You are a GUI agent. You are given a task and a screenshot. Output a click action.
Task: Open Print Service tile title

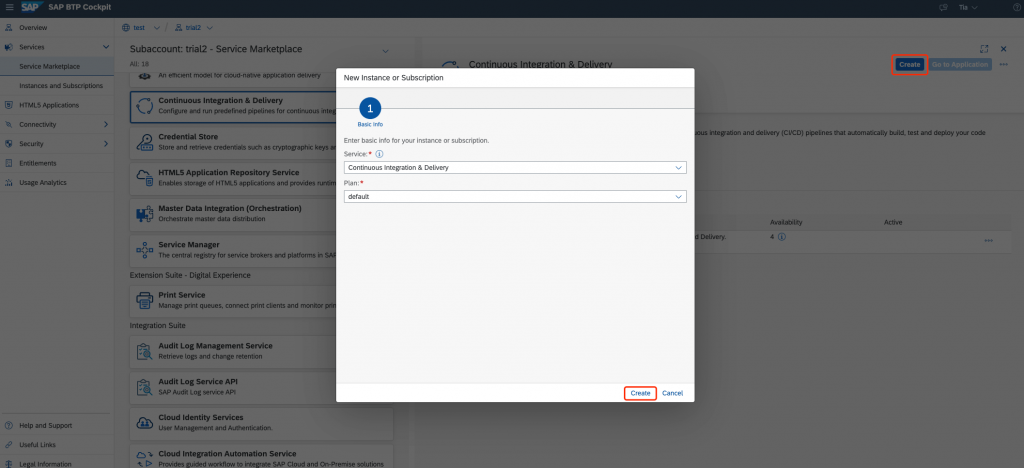click(182, 295)
